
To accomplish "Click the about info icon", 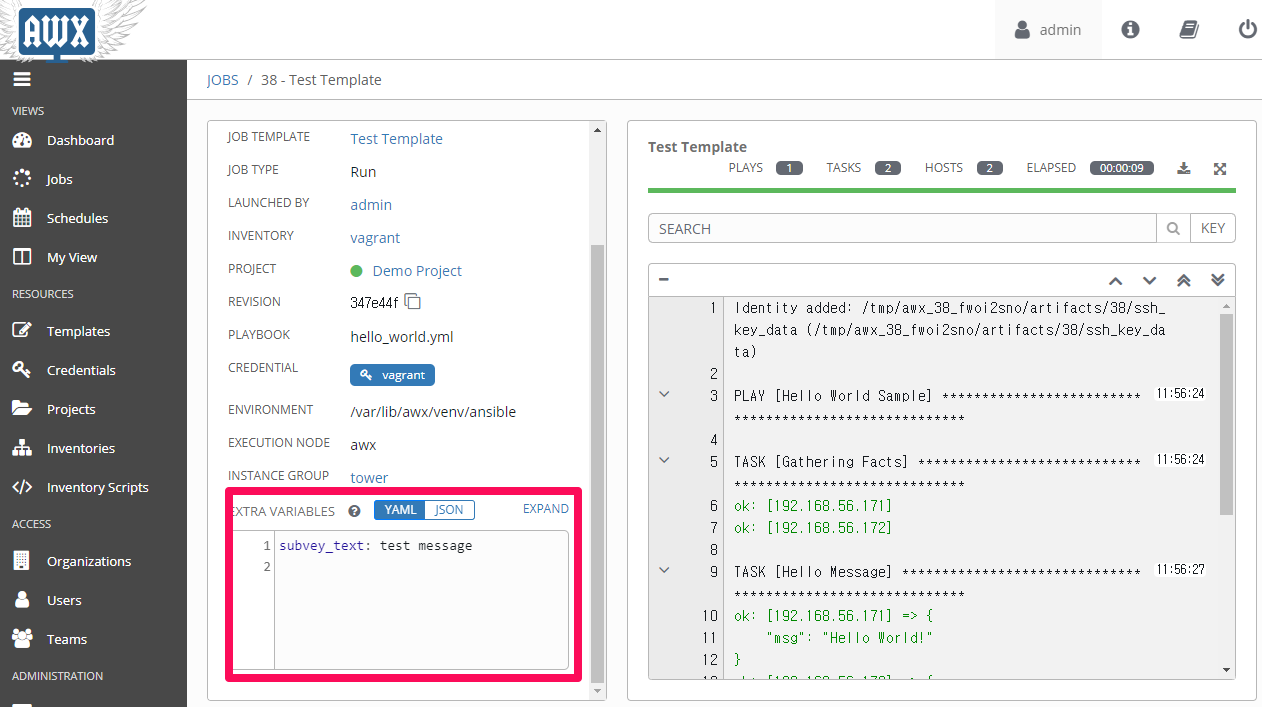I will 1130,29.
